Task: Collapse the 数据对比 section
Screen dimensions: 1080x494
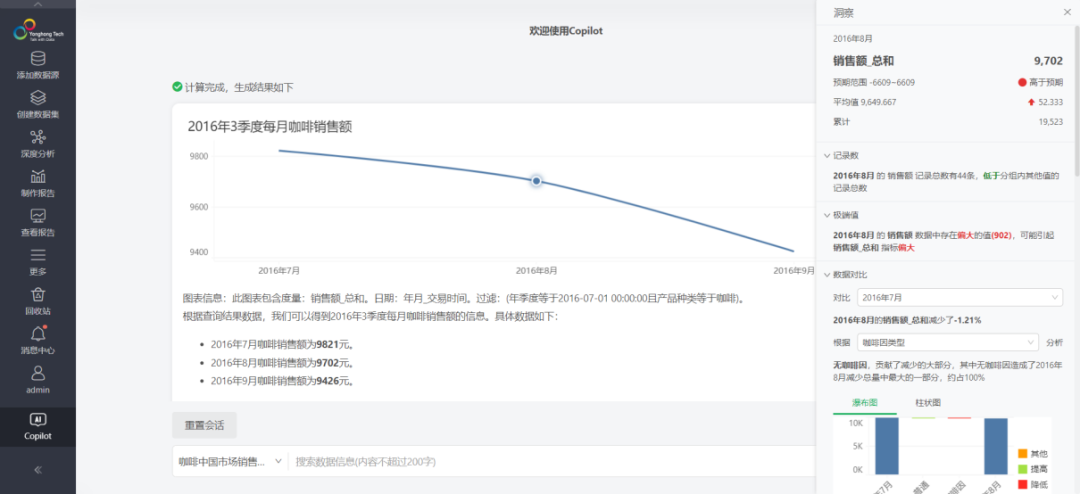Action: click(x=826, y=274)
